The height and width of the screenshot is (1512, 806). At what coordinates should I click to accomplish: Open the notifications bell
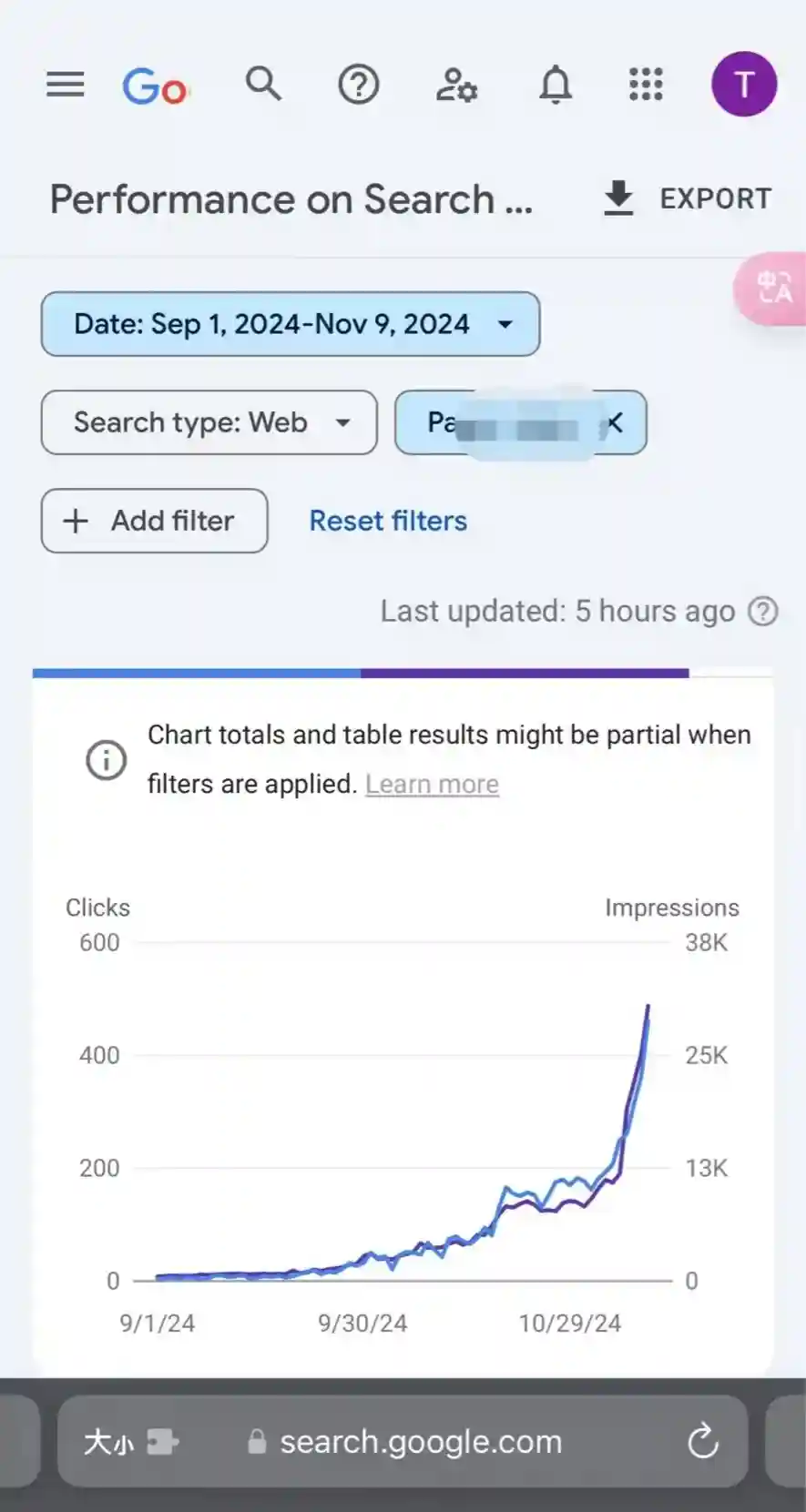(556, 85)
